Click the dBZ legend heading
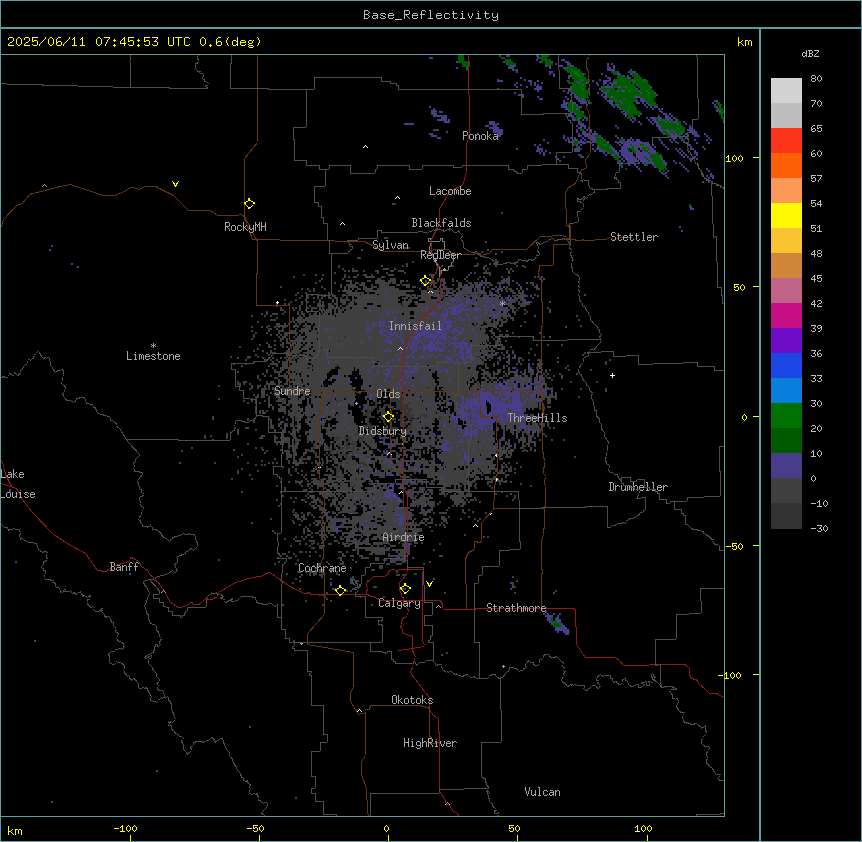The width and height of the screenshot is (862, 842). click(x=810, y=53)
